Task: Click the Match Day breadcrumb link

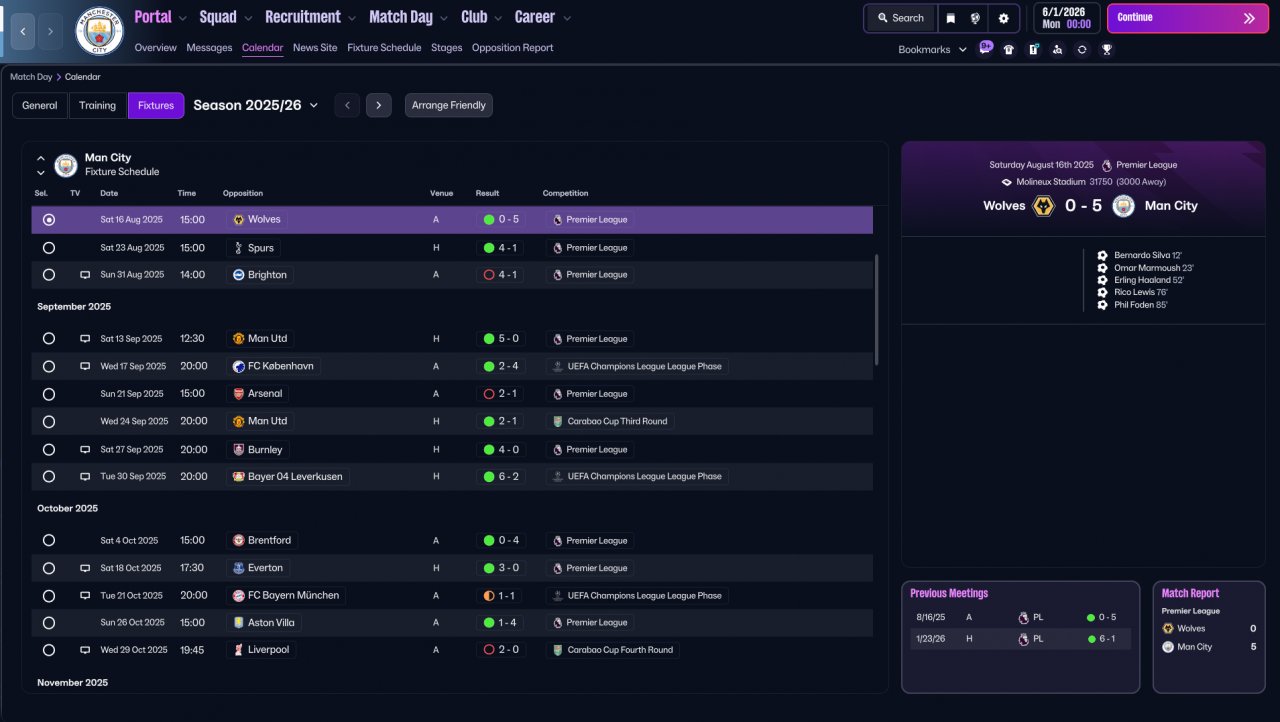Action: [x=31, y=77]
